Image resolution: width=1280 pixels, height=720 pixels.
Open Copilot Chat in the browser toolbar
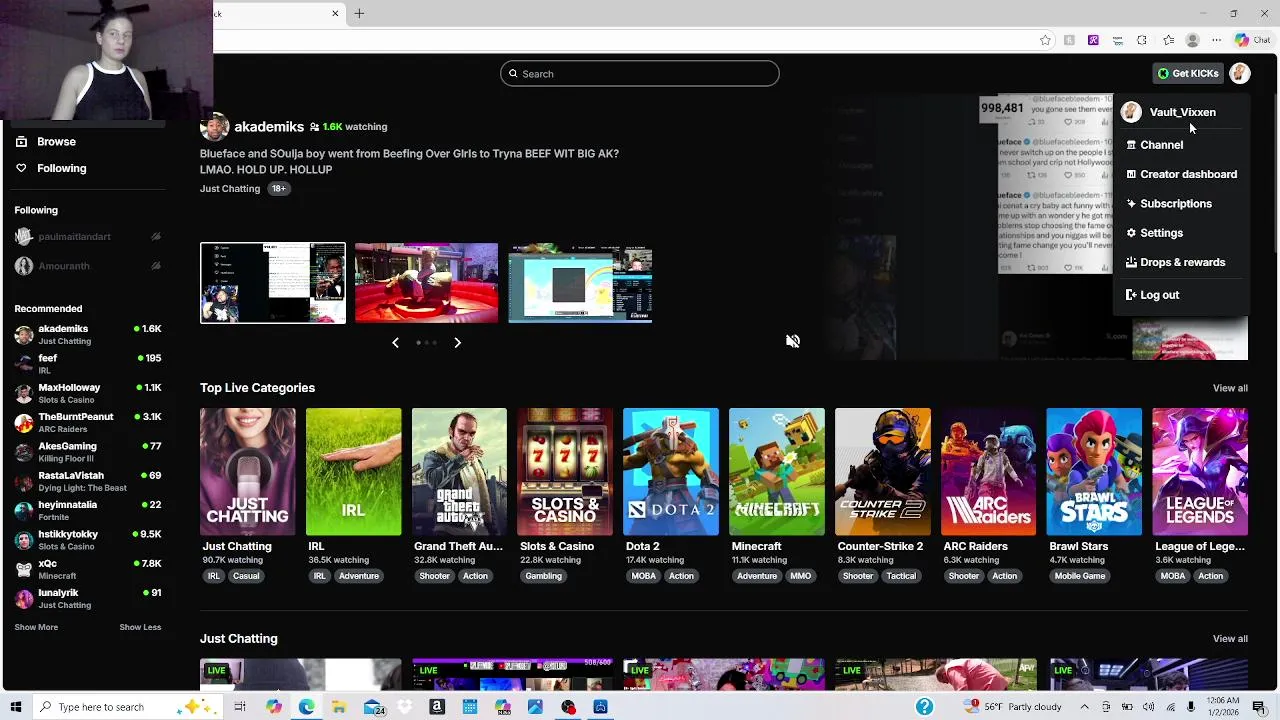(x=1253, y=40)
